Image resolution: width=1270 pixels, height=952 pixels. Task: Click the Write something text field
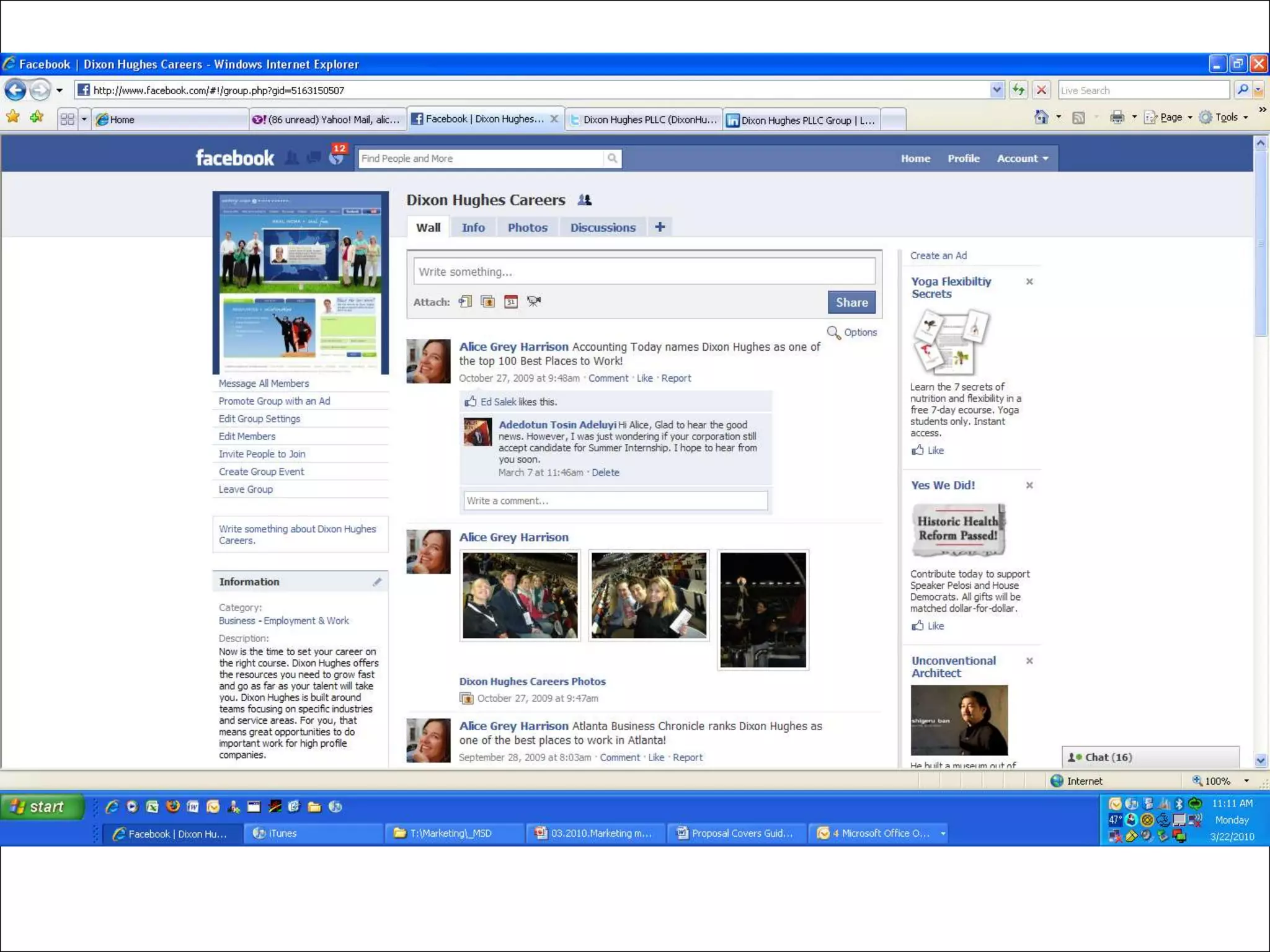(644, 271)
